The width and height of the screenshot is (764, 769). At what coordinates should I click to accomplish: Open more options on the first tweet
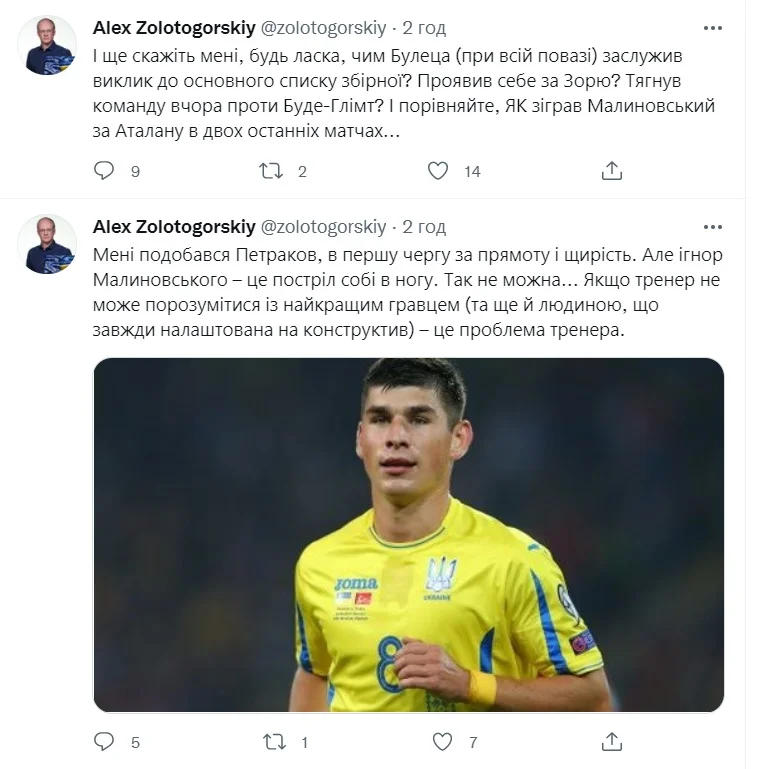[712, 27]
